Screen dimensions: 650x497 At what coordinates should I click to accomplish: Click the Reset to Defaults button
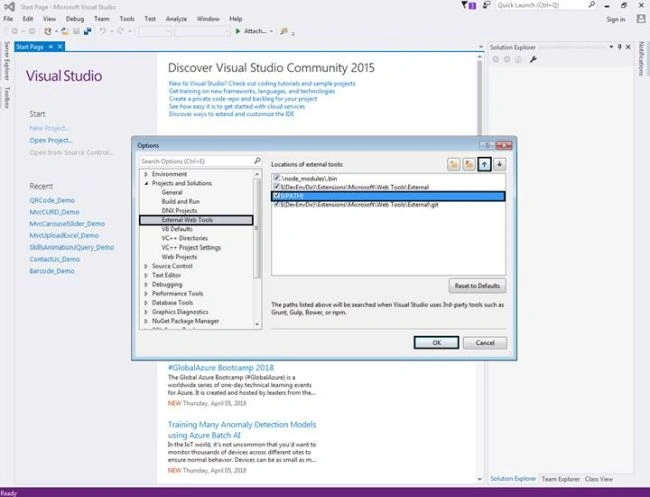tap(477, 286)
